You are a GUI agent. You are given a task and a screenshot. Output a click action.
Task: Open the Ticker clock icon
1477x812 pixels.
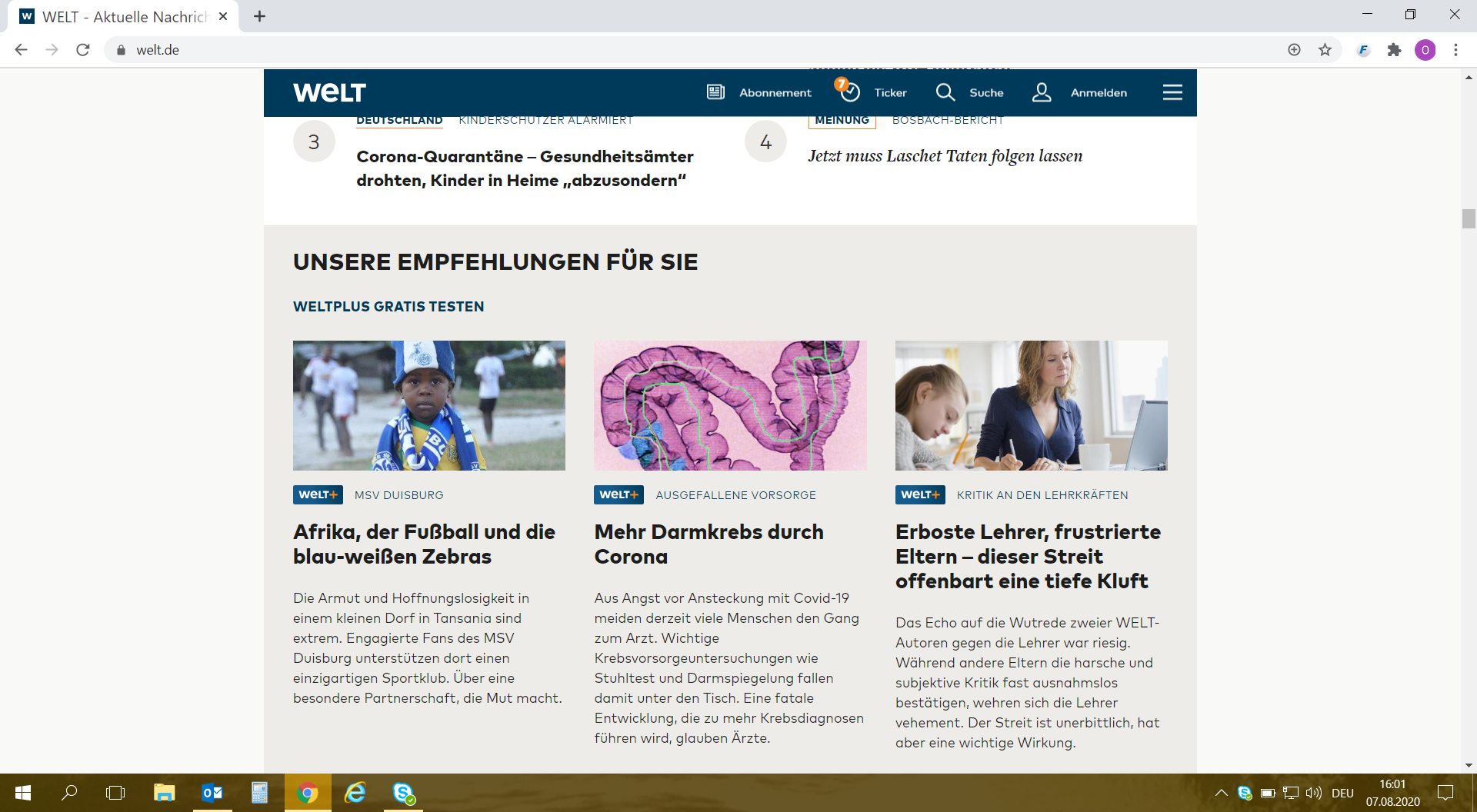[x=849, y=91]
